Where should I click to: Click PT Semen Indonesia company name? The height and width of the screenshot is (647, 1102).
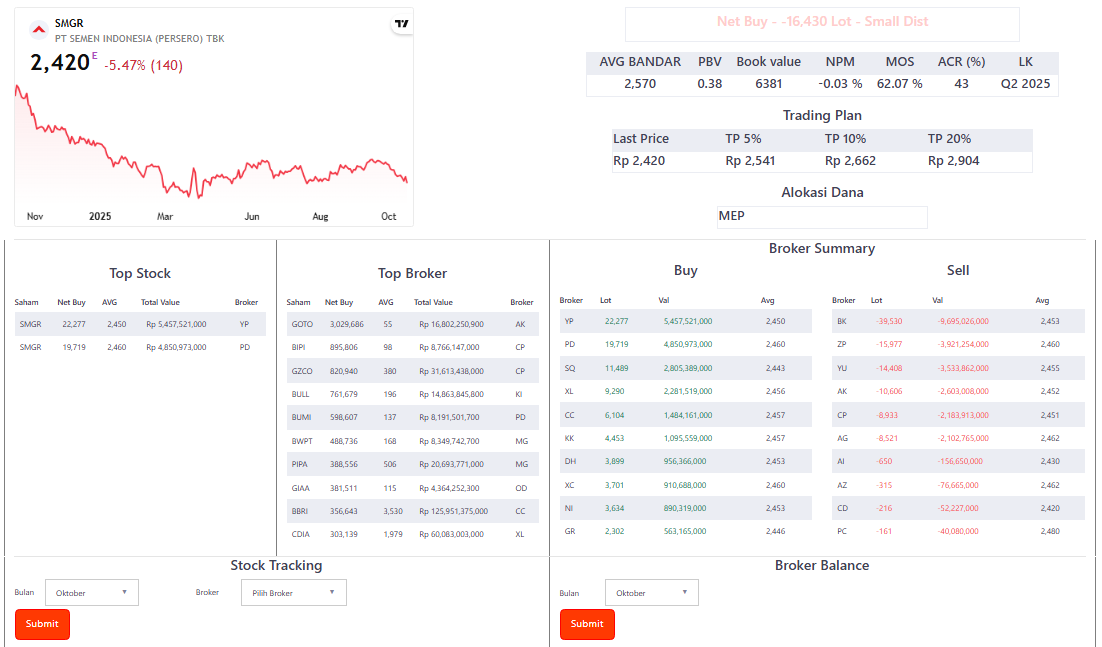[x=139, y=39]
